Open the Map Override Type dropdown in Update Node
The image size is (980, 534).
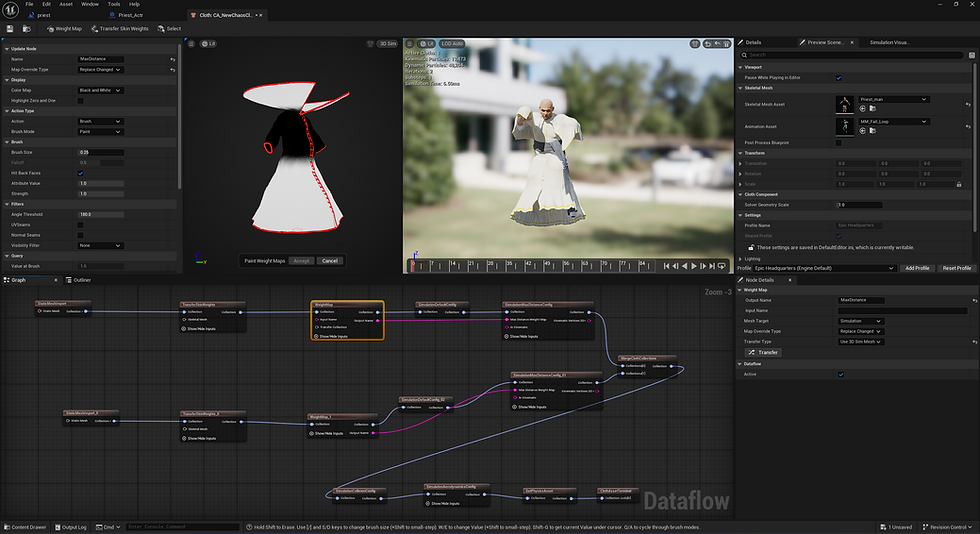pyautogui.click(x=100, y=70)
